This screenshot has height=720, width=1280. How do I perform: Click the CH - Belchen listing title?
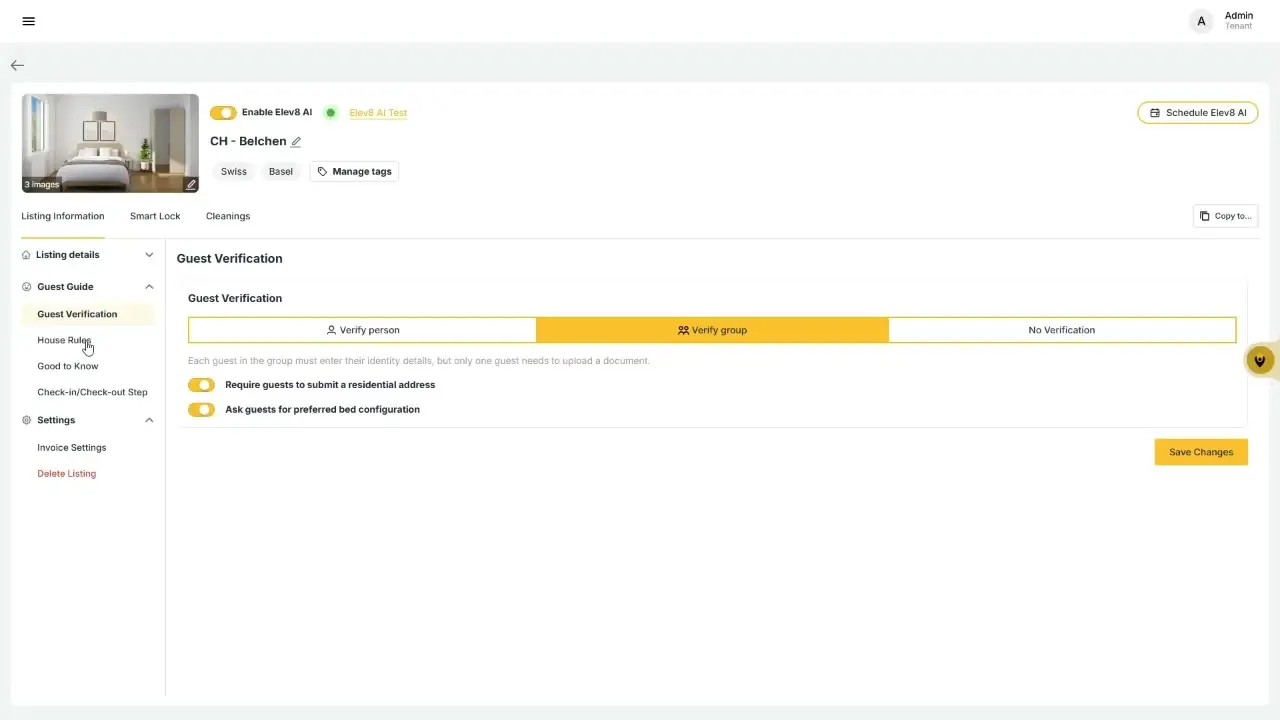[x=248, y=142]
